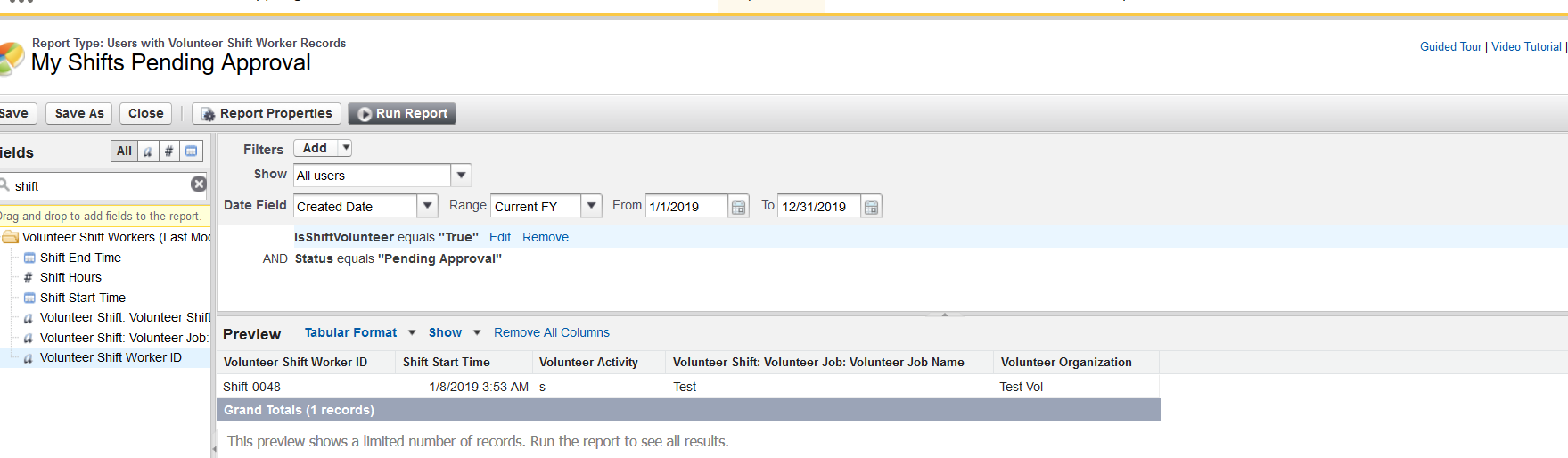Open Tabular Format menu
The image size is (1568, 458).
coord(360,332)
